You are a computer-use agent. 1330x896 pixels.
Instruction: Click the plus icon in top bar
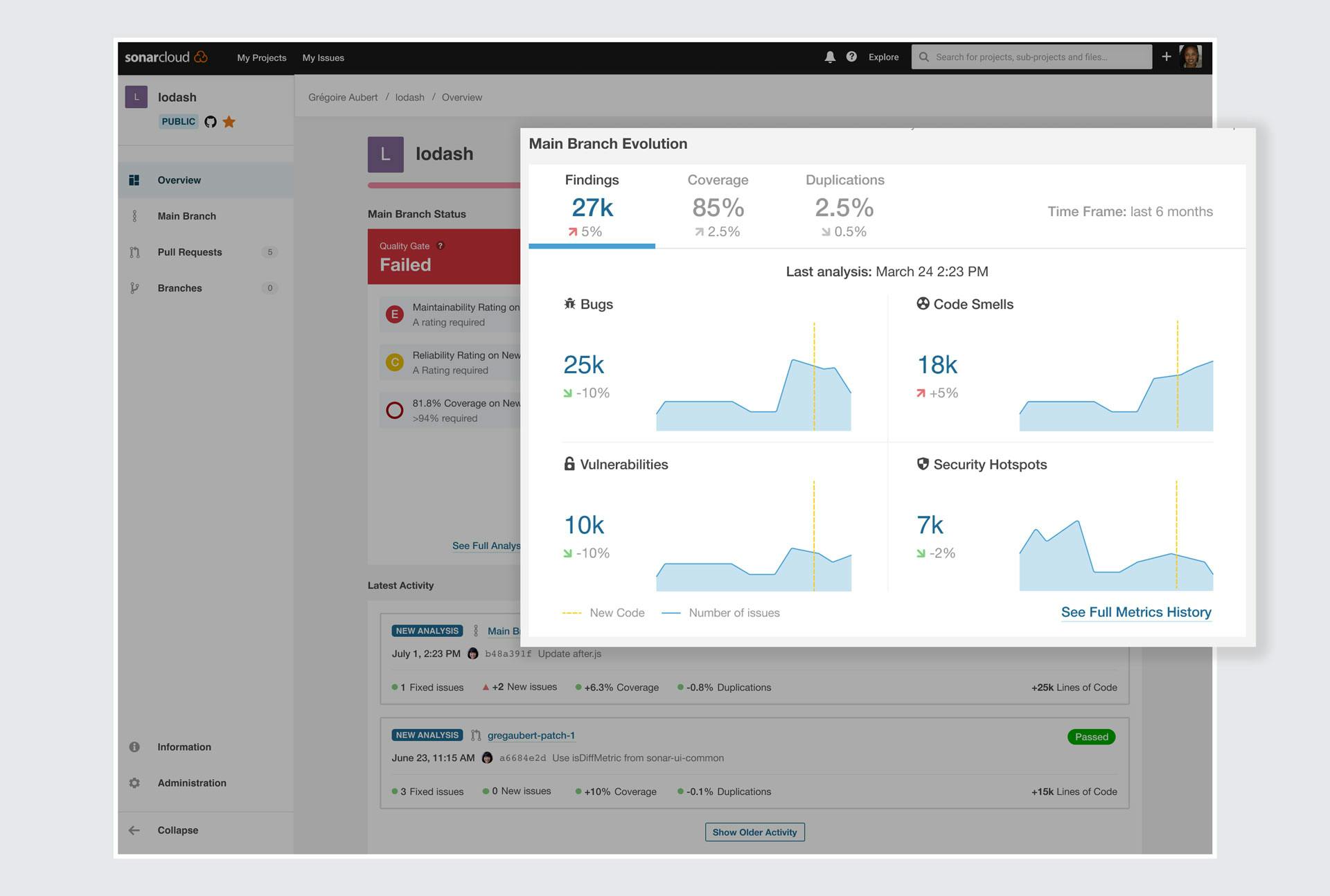1167,56
